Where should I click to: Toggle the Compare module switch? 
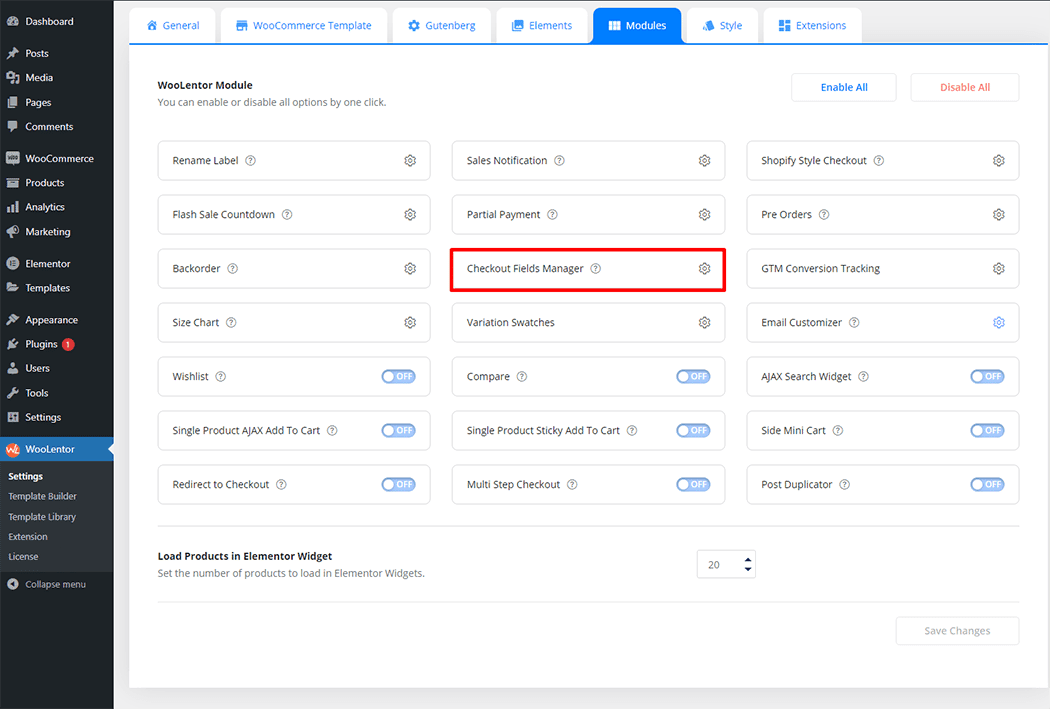(x=693, y=376)
